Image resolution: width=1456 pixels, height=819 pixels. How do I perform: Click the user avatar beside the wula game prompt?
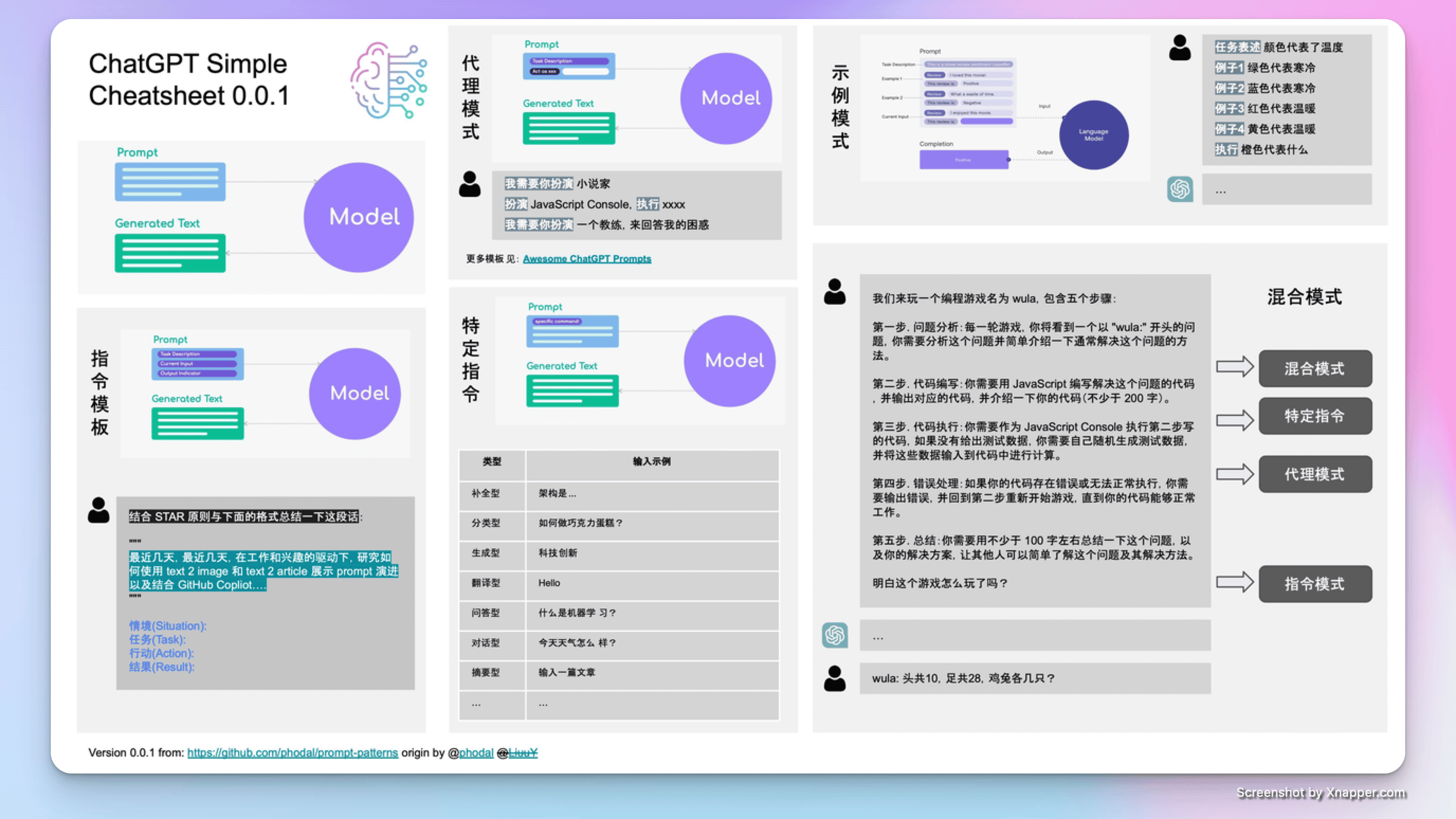[x=834, y=292]
